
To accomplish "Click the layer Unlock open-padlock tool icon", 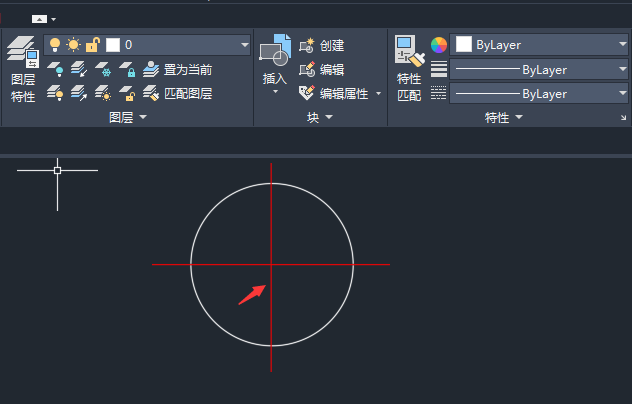I will click(127, 93).
